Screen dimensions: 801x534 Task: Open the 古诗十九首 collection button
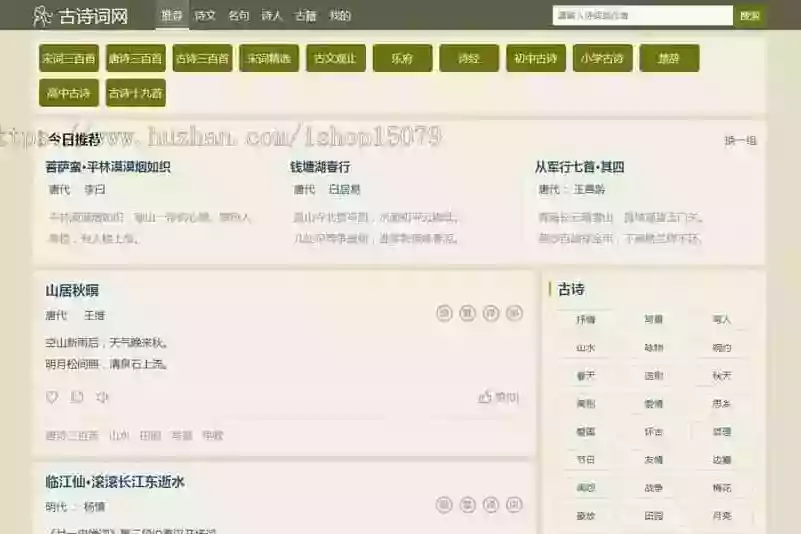click(135, 93)
